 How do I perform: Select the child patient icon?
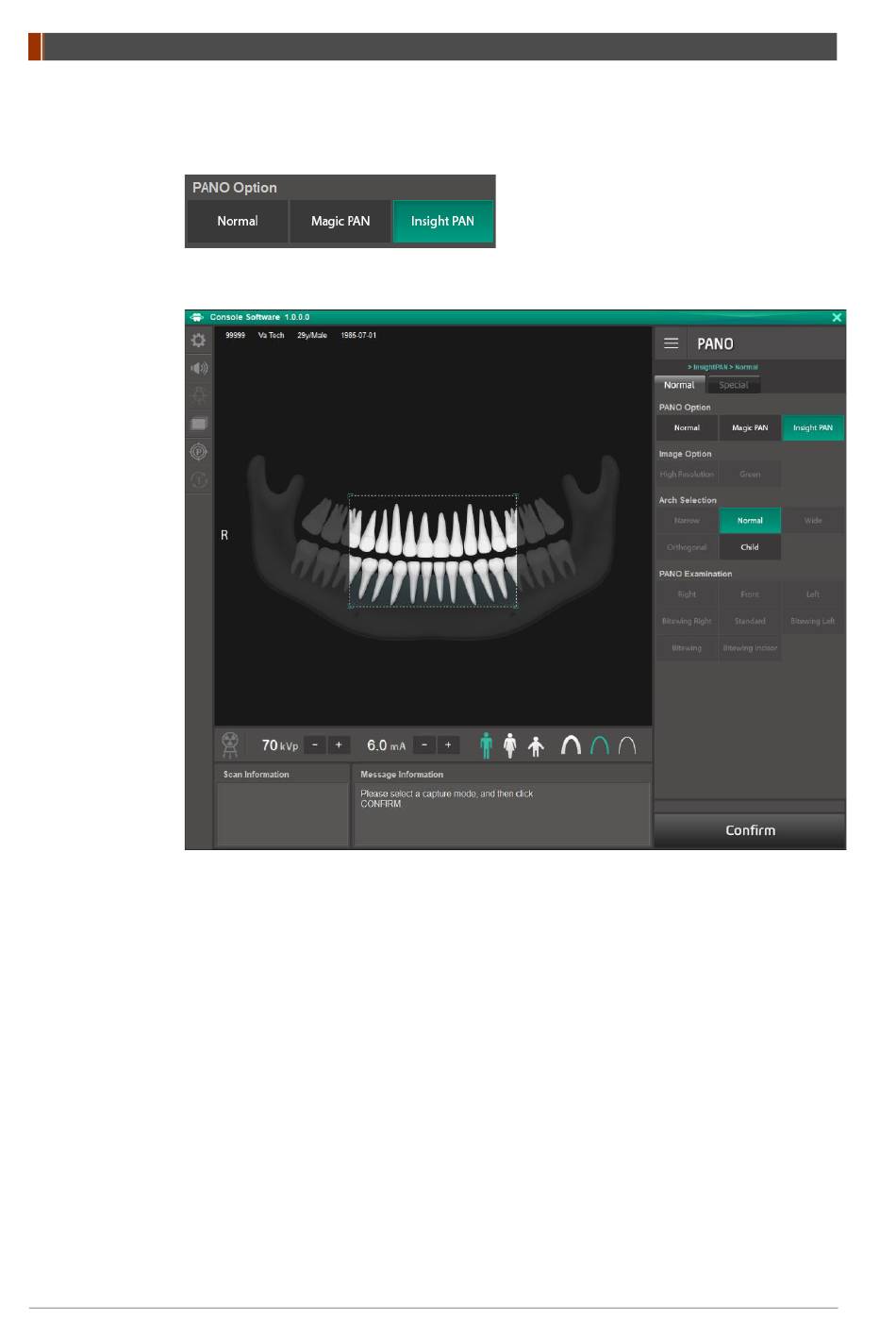tap(536, 747)
